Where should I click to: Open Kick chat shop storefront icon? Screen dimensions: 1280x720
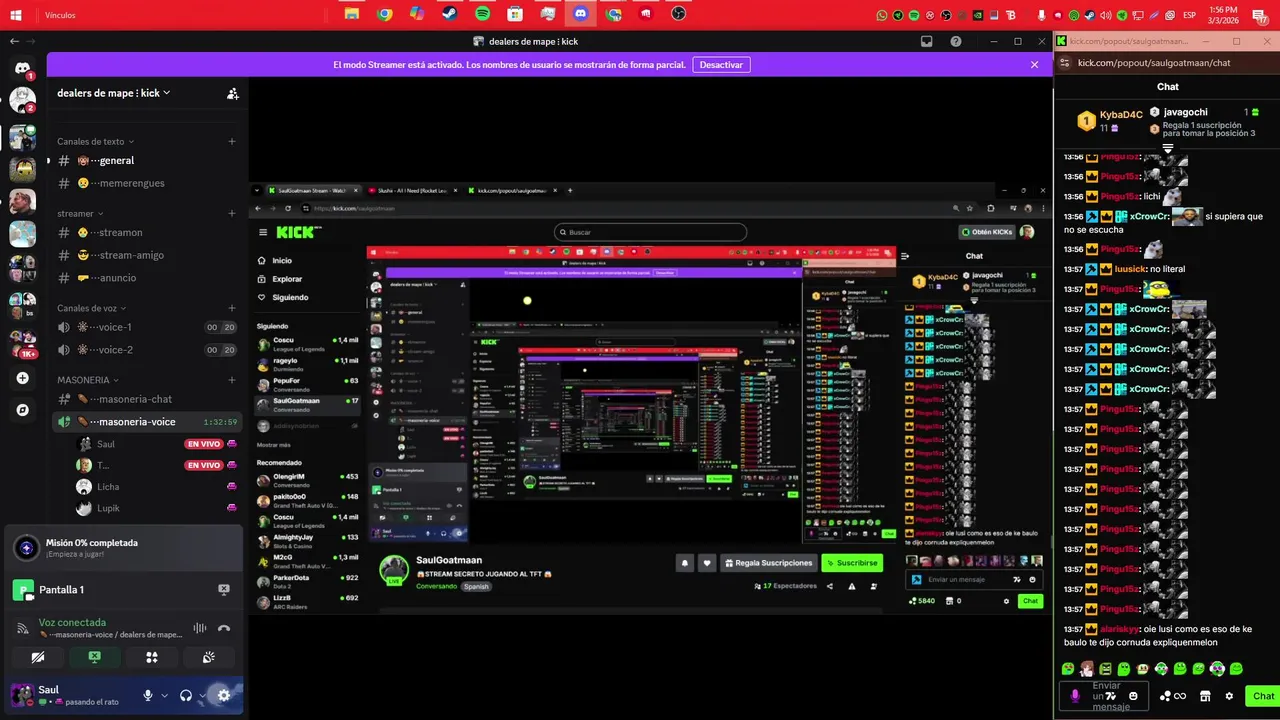1205,696
